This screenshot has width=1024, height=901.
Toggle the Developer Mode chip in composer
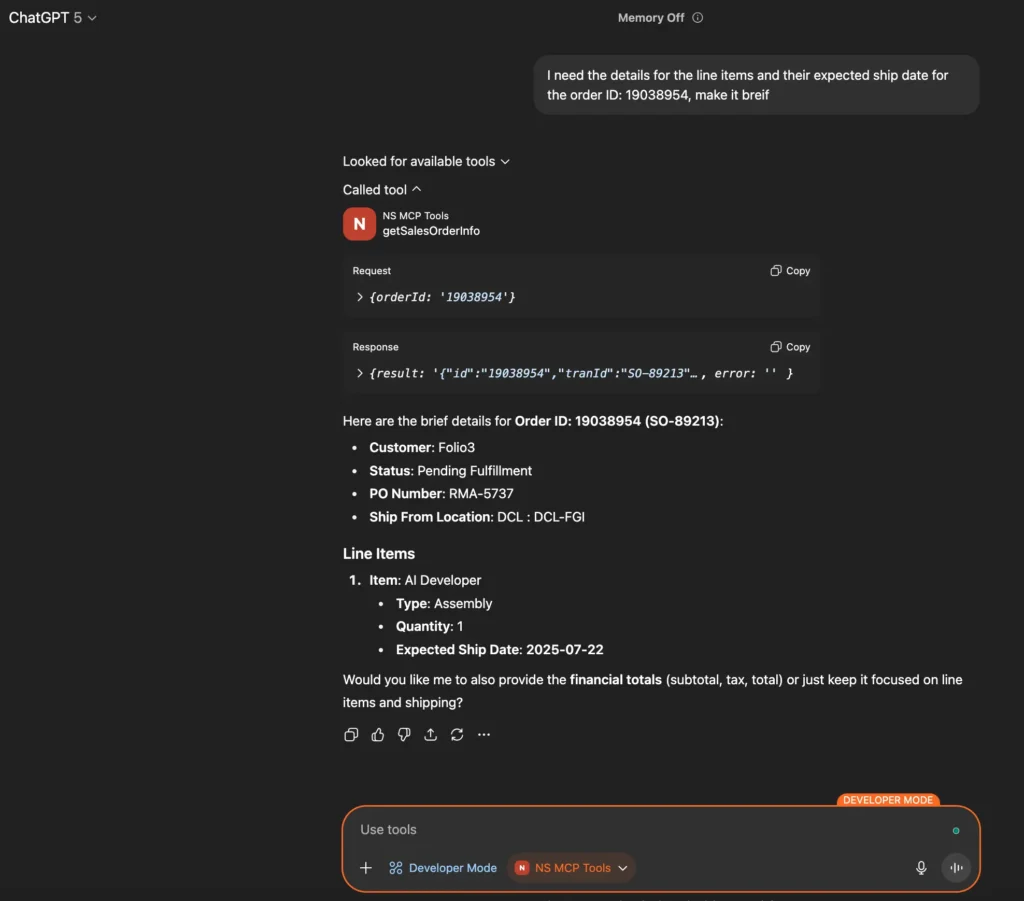[443, 868]
